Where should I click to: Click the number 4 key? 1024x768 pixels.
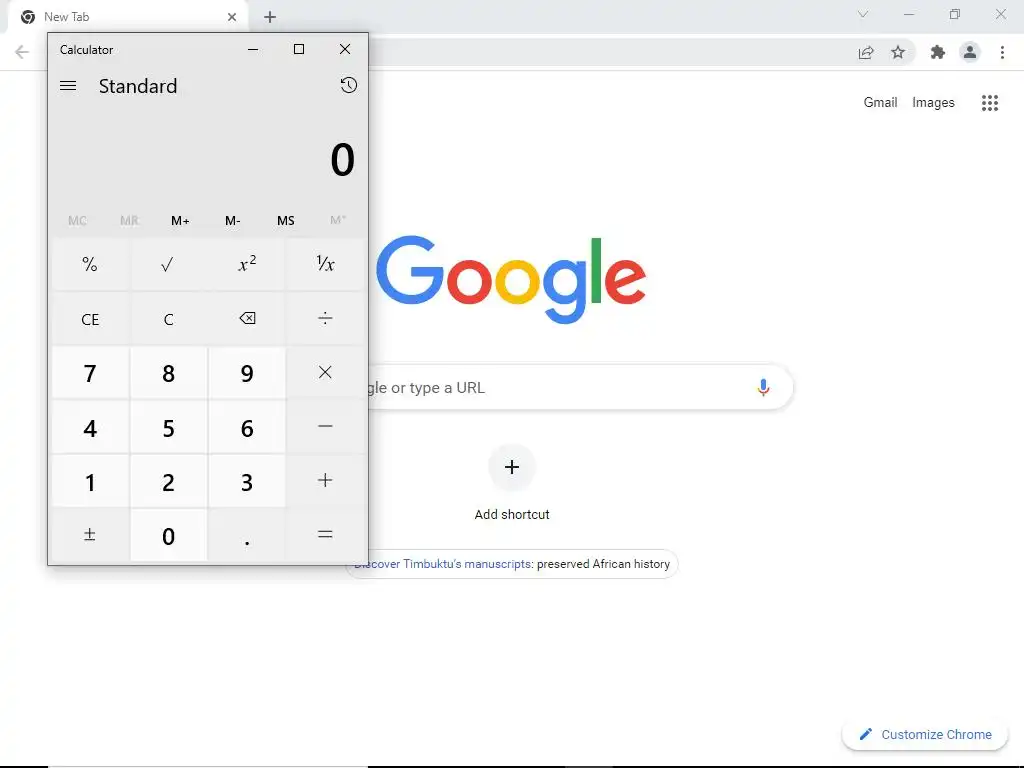pos(90,427)
